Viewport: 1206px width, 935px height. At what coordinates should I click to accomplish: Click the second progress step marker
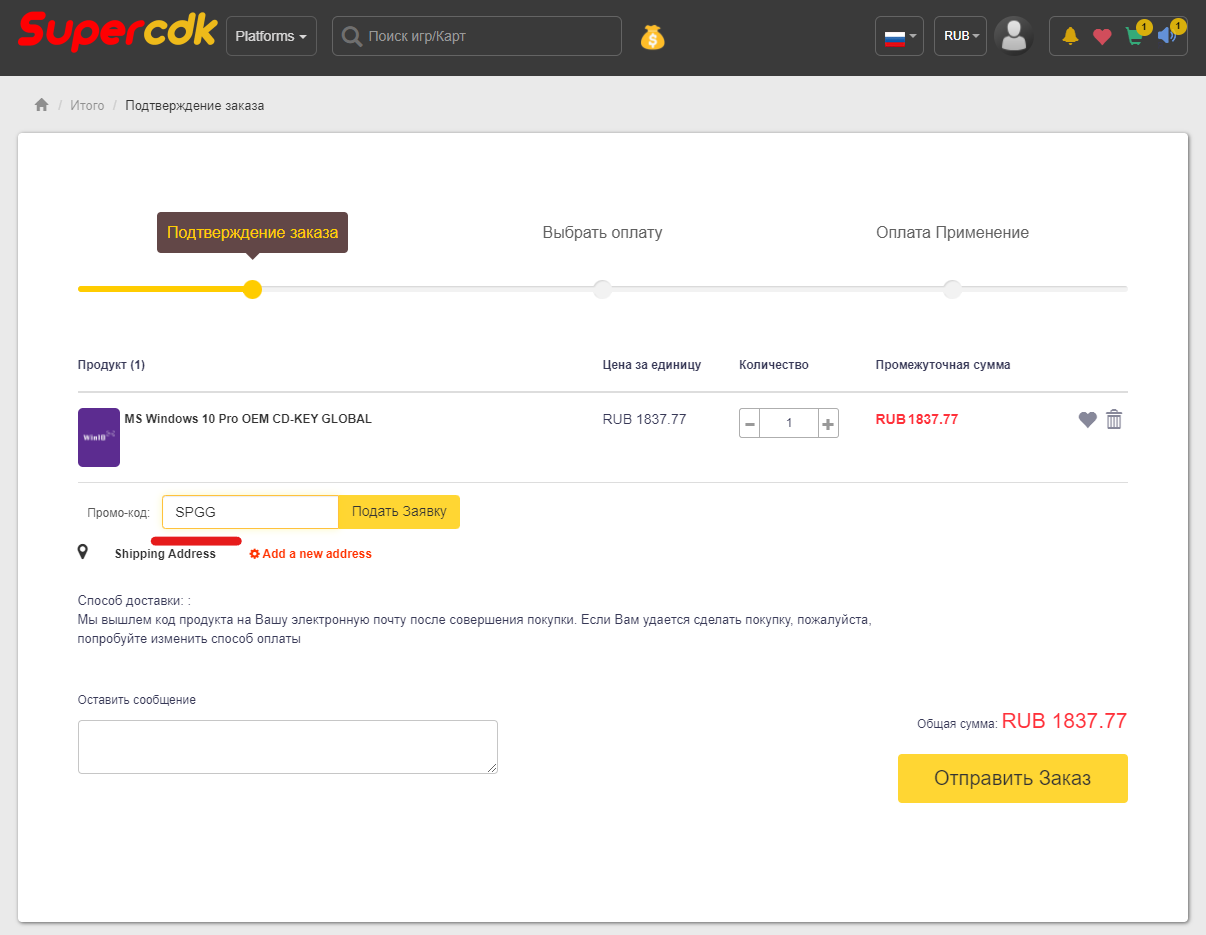click(602, 289)
